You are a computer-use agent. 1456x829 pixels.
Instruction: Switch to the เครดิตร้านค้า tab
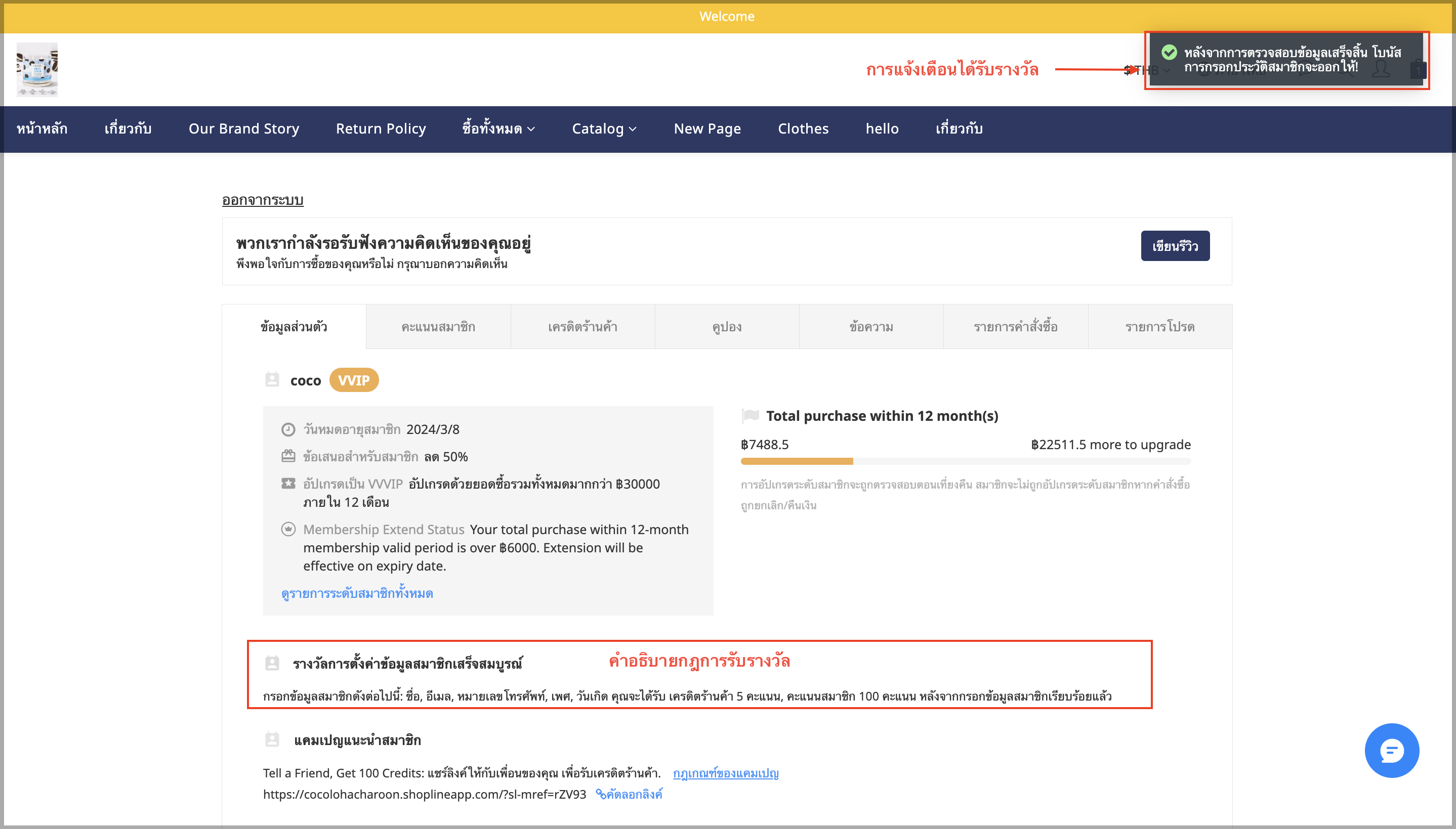pos(583,327)
